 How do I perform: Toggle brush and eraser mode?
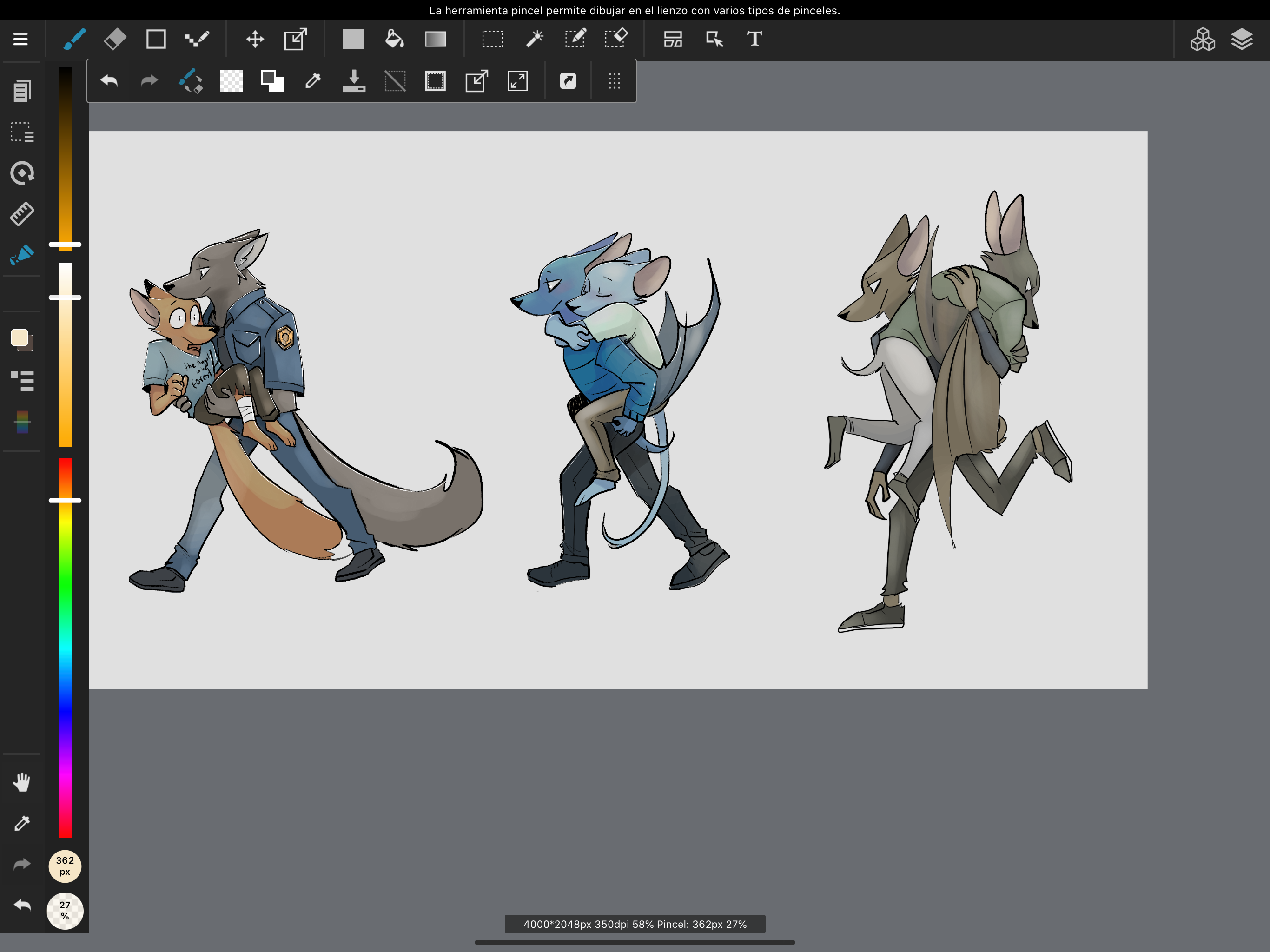[190, 81]
